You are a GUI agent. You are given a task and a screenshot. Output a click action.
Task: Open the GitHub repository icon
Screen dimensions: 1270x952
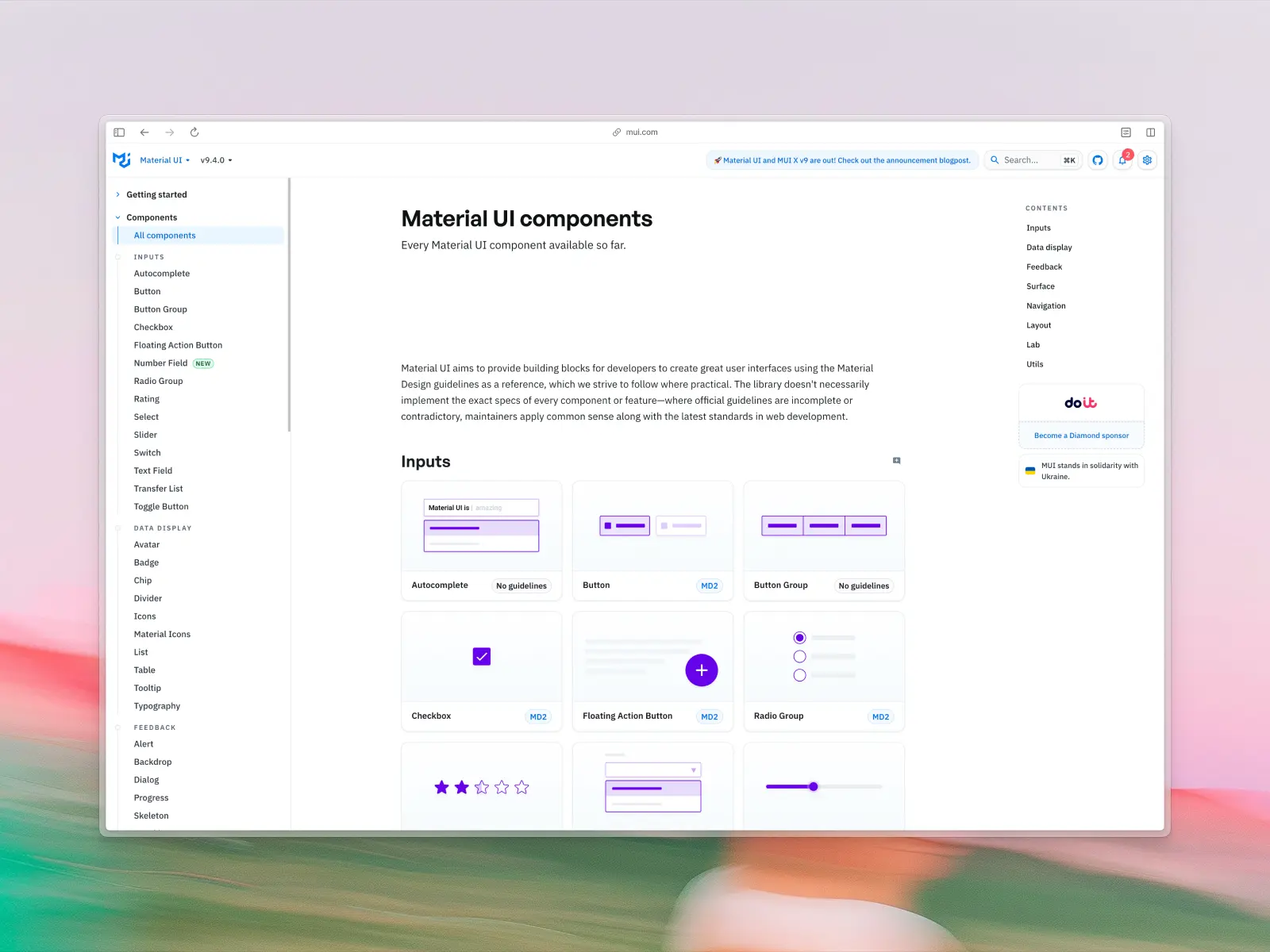(1098, 160)
